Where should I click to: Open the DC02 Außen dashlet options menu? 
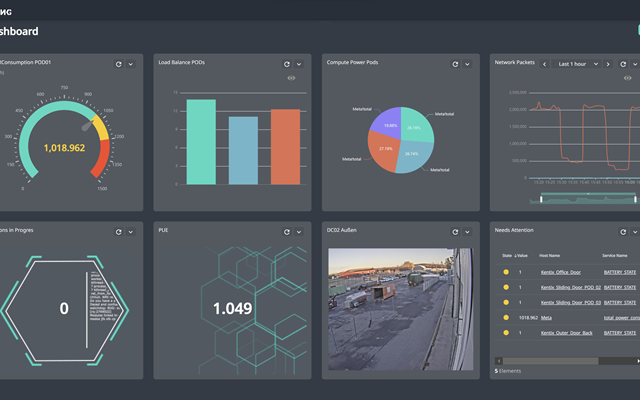tap(467, 232)
